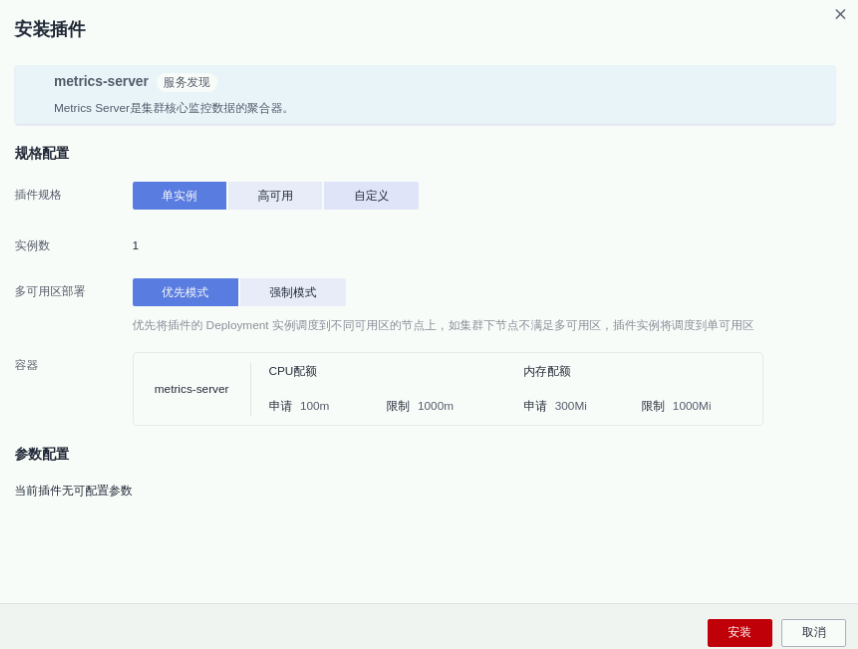Select the 自定义 plugin specification

point(371,196)
